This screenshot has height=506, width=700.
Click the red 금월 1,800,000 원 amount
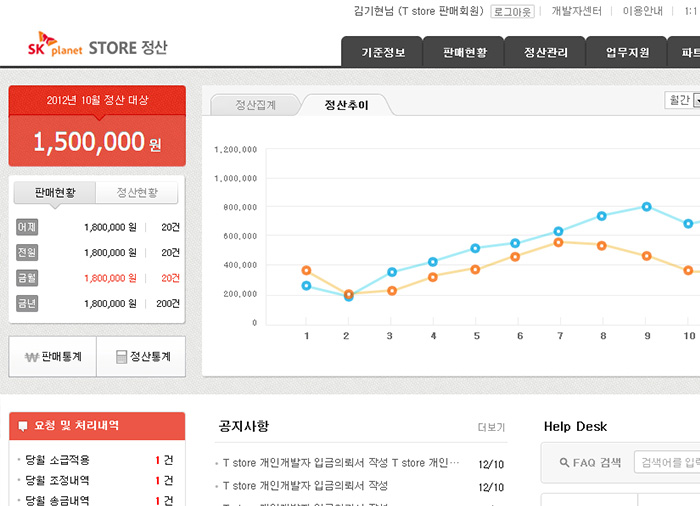click(110, 278)
